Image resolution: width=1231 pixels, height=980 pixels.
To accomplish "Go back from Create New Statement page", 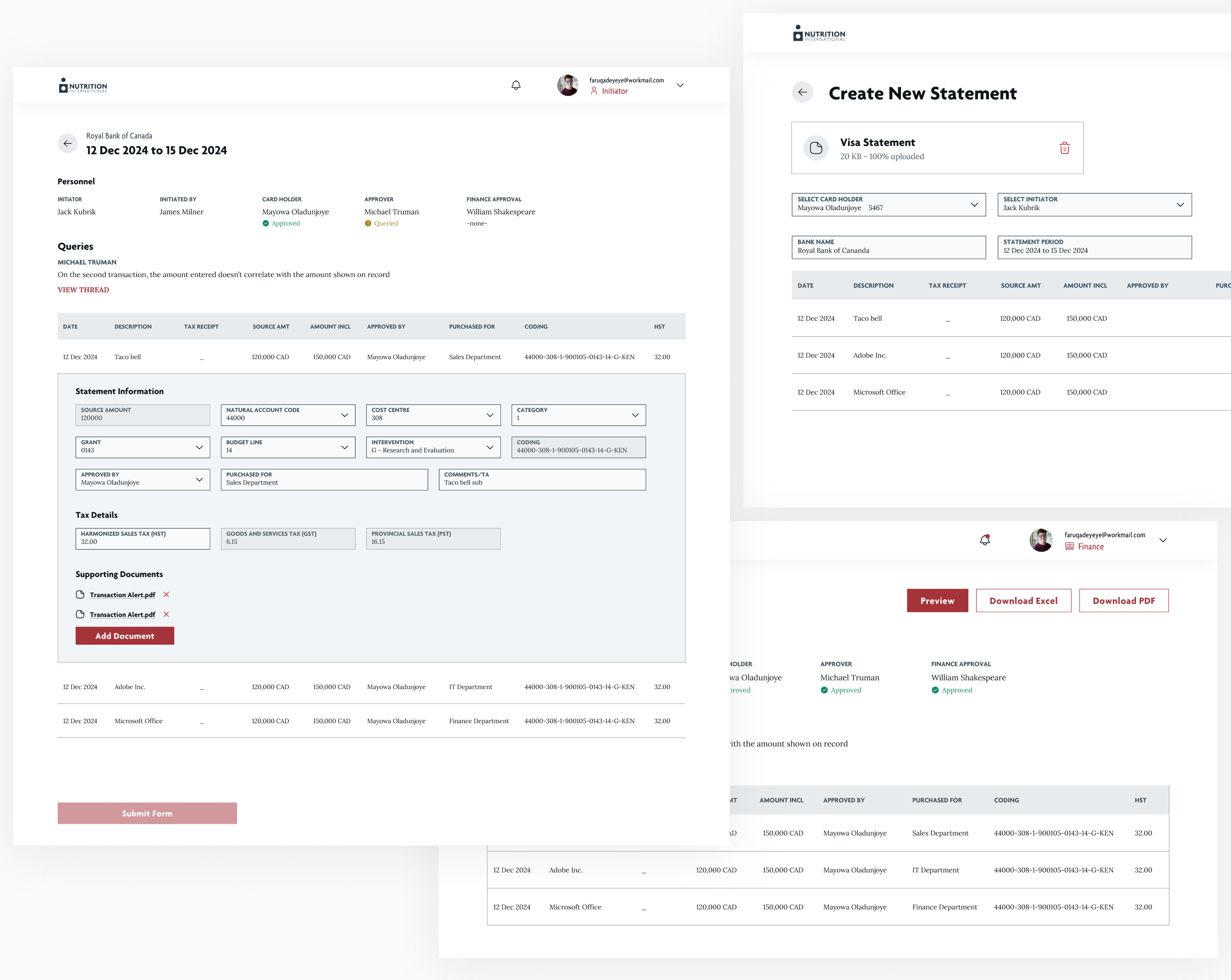I will 802,92.
